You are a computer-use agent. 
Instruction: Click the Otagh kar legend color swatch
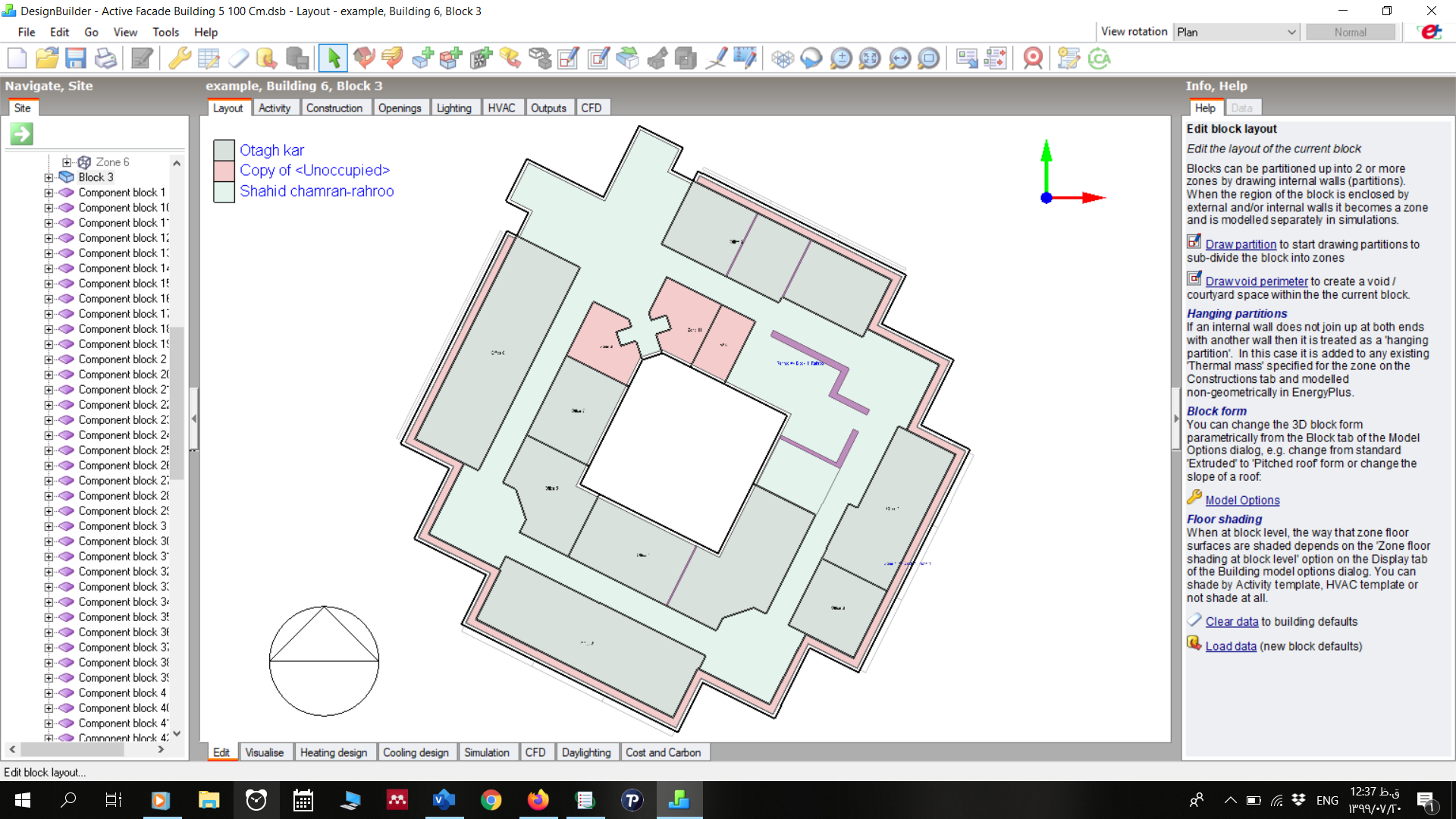[x=224, y=150]
